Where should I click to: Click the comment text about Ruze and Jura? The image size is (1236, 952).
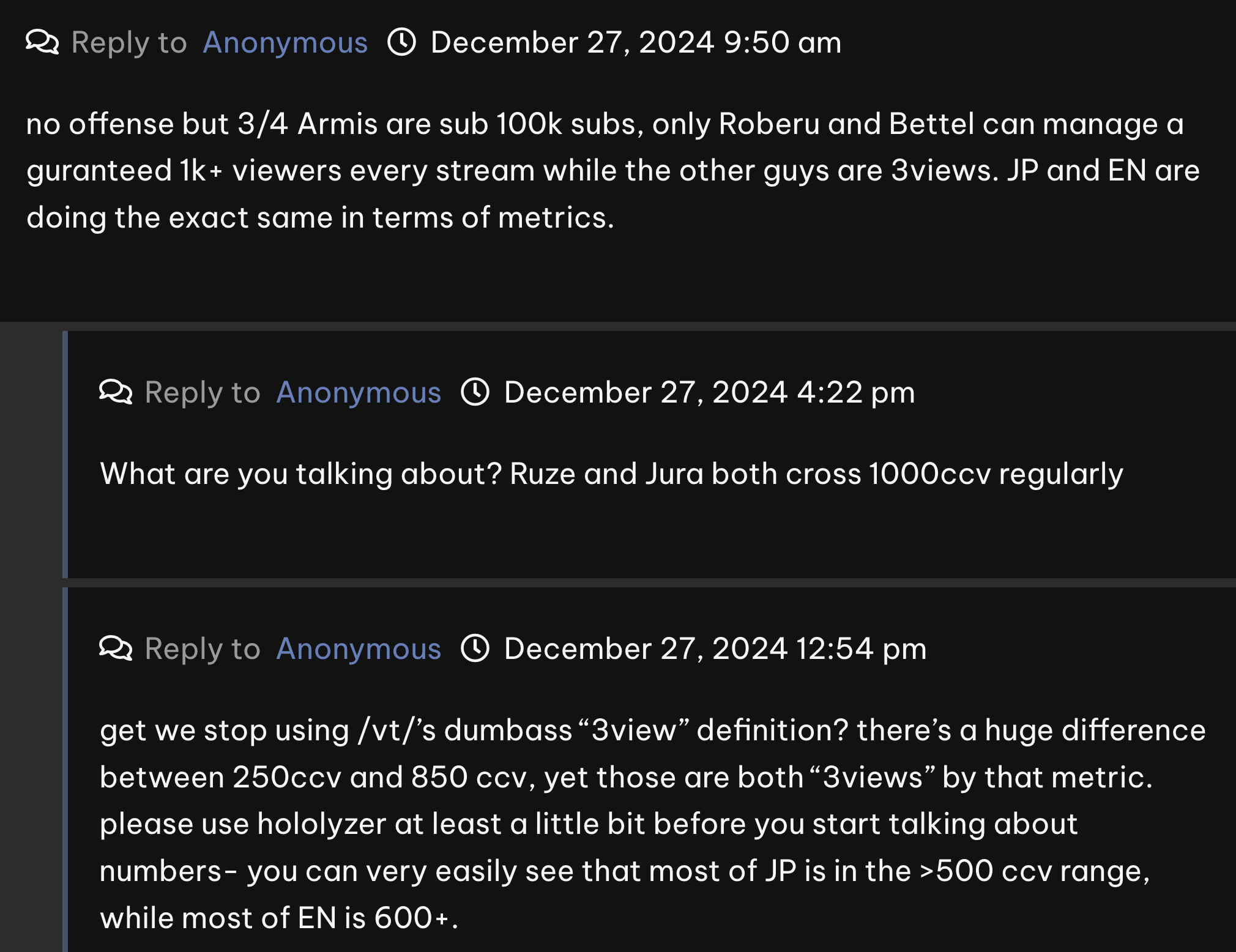pyautogui.click(x=611, y=474)
